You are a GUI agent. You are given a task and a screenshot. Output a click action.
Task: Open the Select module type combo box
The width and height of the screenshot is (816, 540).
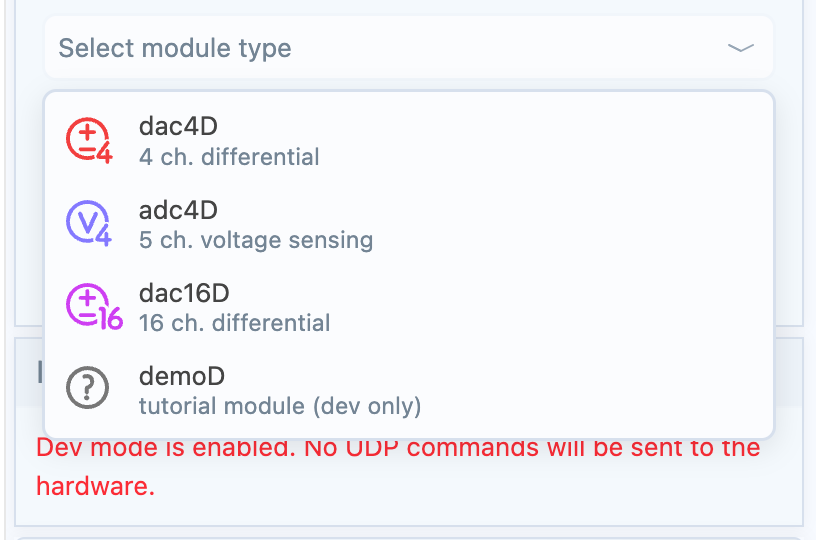409,47
